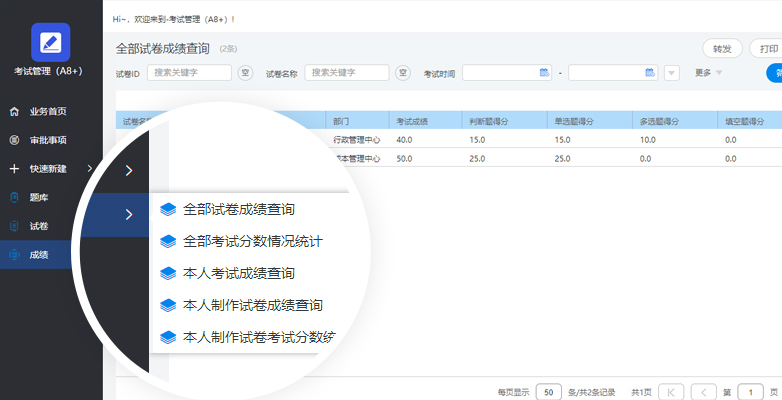Viewport: 782px width, 400px height.
Task: Choose 本人考试成绩查询 from the submenu
Action: click(x=239, y=272)
